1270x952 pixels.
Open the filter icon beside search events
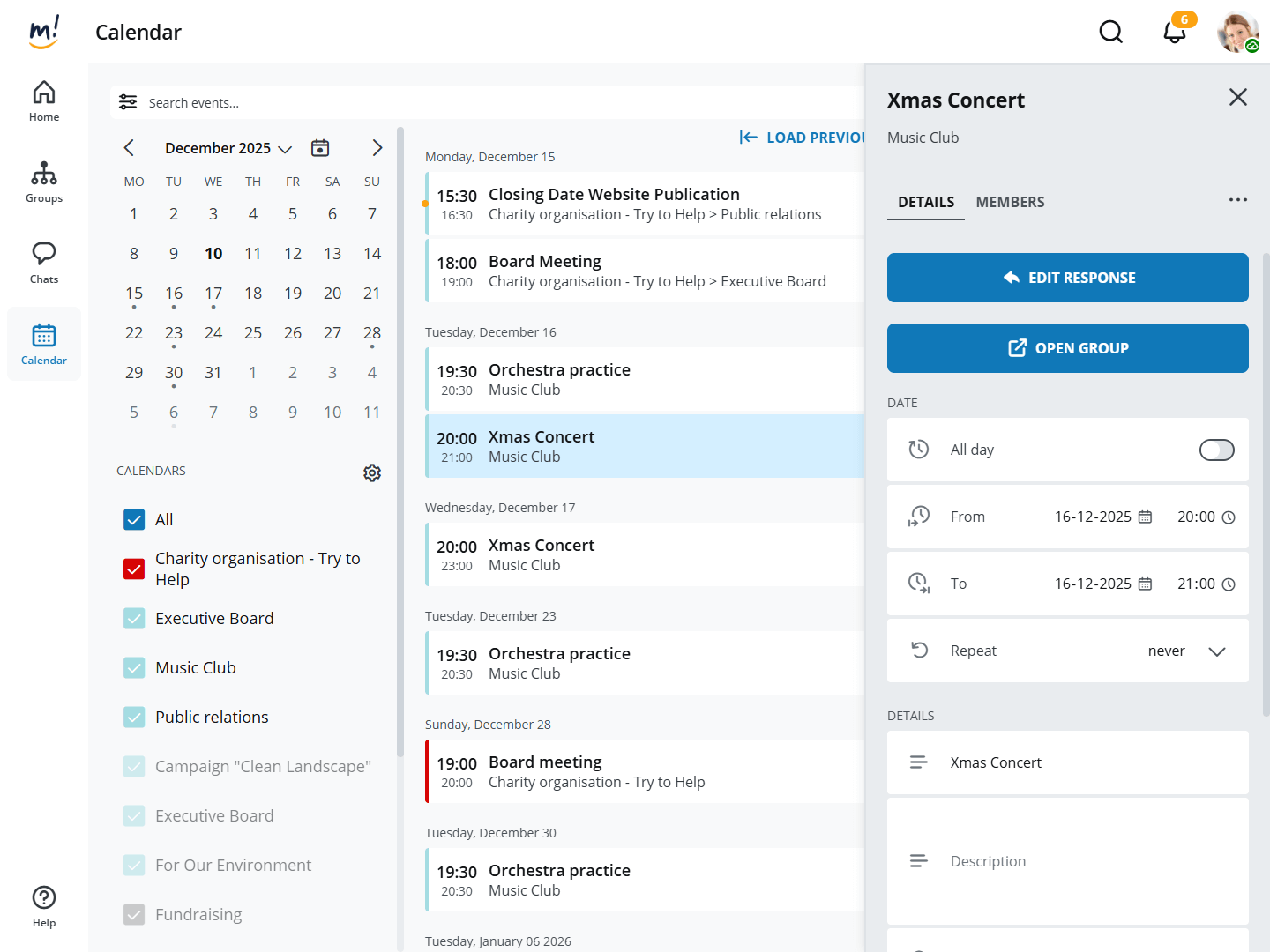point(129,102)
